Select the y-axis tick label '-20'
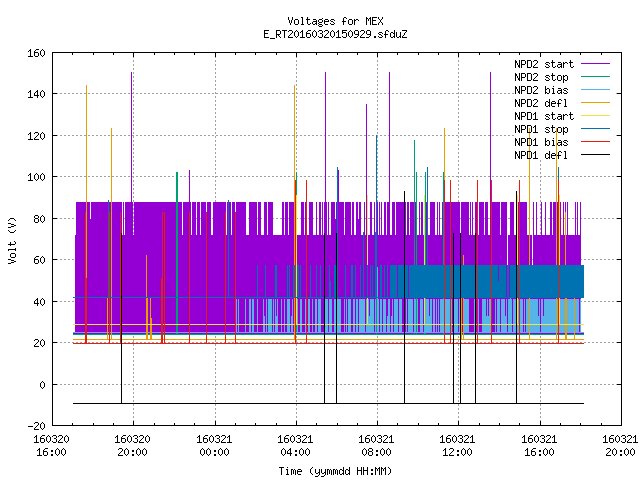 [36, 426]
